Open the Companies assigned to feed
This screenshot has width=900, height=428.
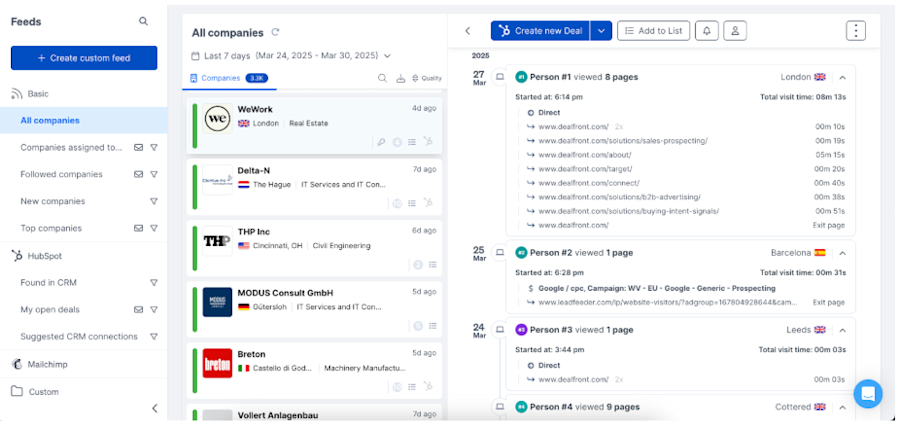(71, 147)
